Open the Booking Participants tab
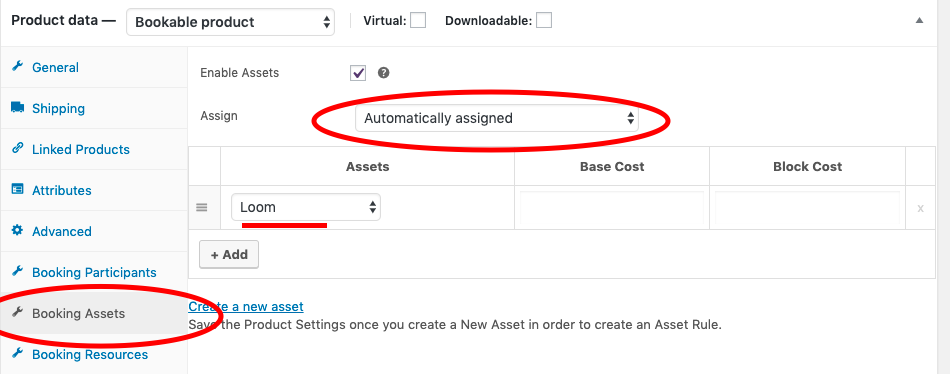 tap(94, 272)
